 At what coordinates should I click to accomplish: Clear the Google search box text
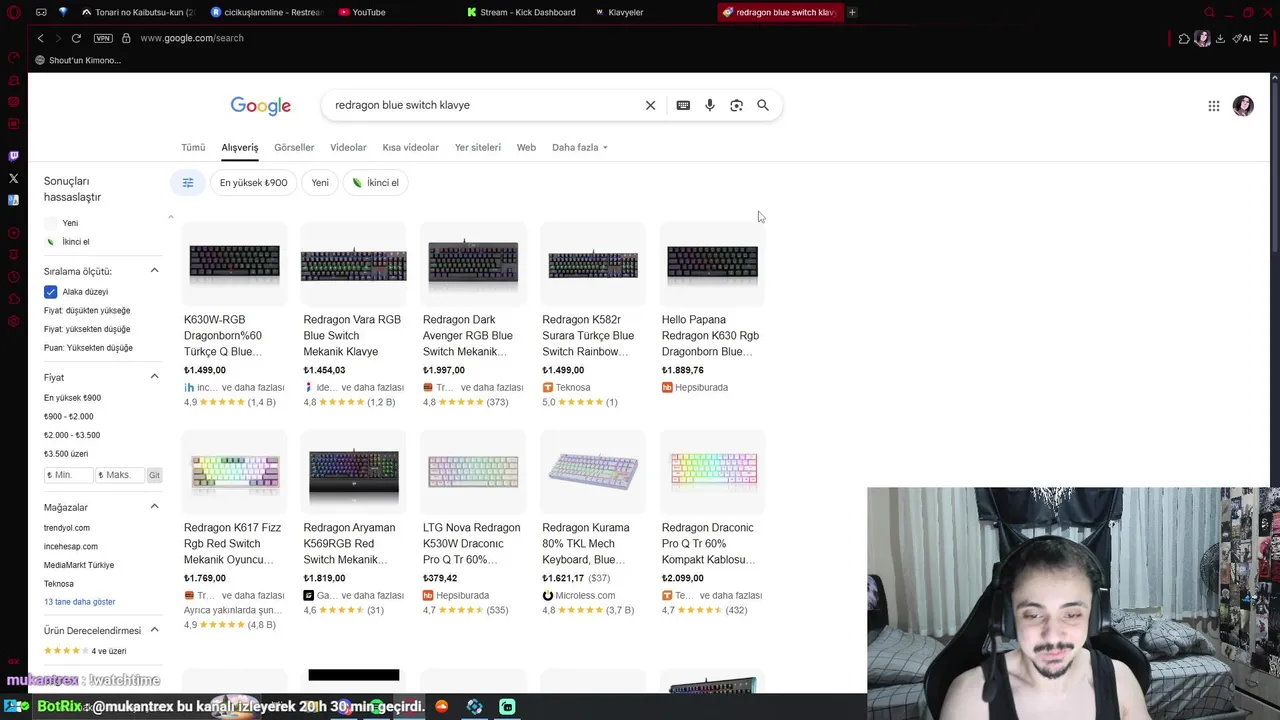click(x=650, y=105)
